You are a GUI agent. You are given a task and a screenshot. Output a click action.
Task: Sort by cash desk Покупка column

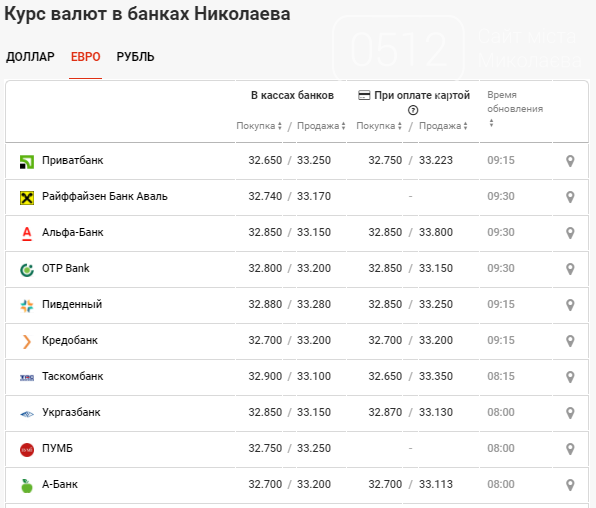[259, 126]
